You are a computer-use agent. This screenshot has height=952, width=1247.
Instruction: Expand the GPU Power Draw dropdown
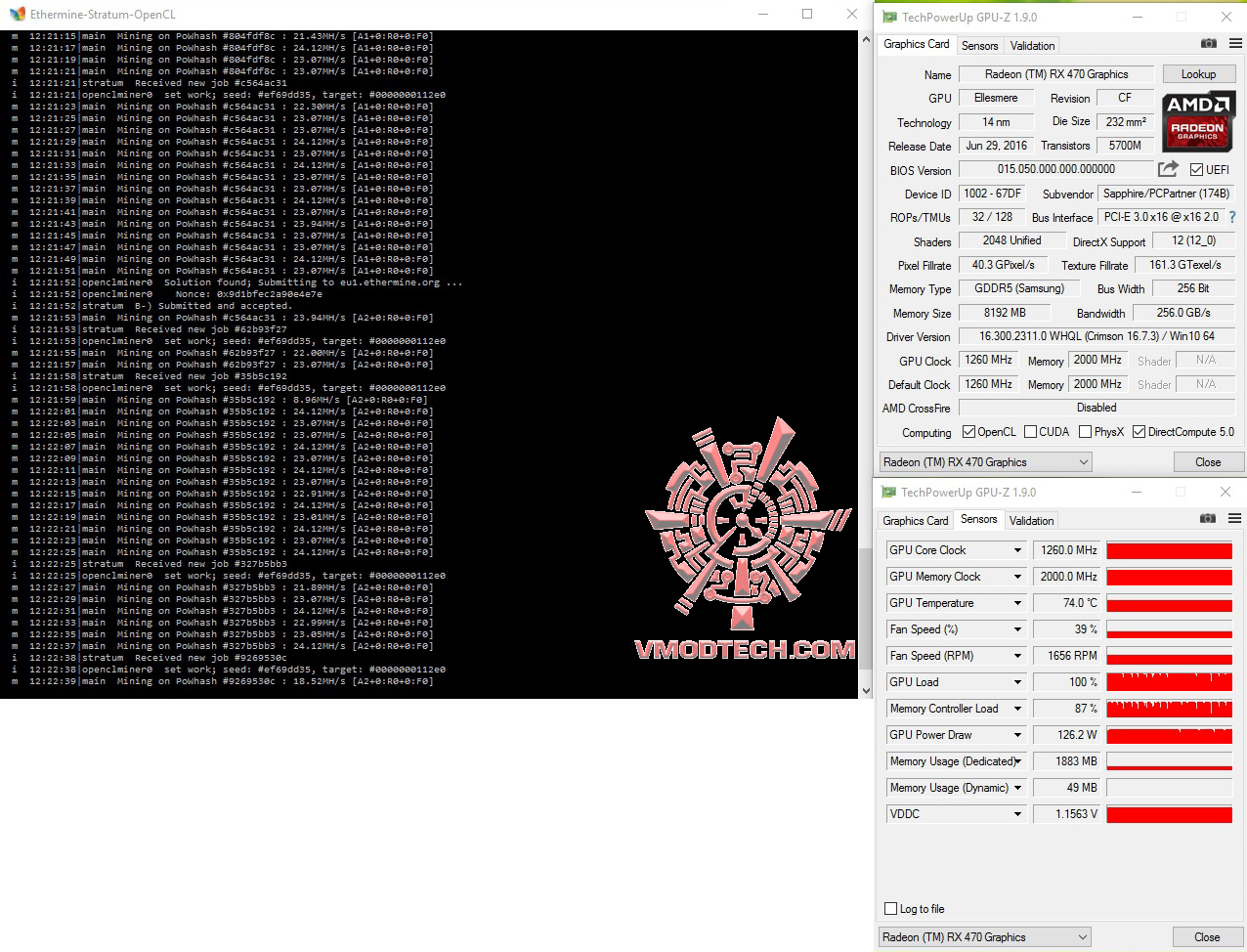pos(1017,735)
